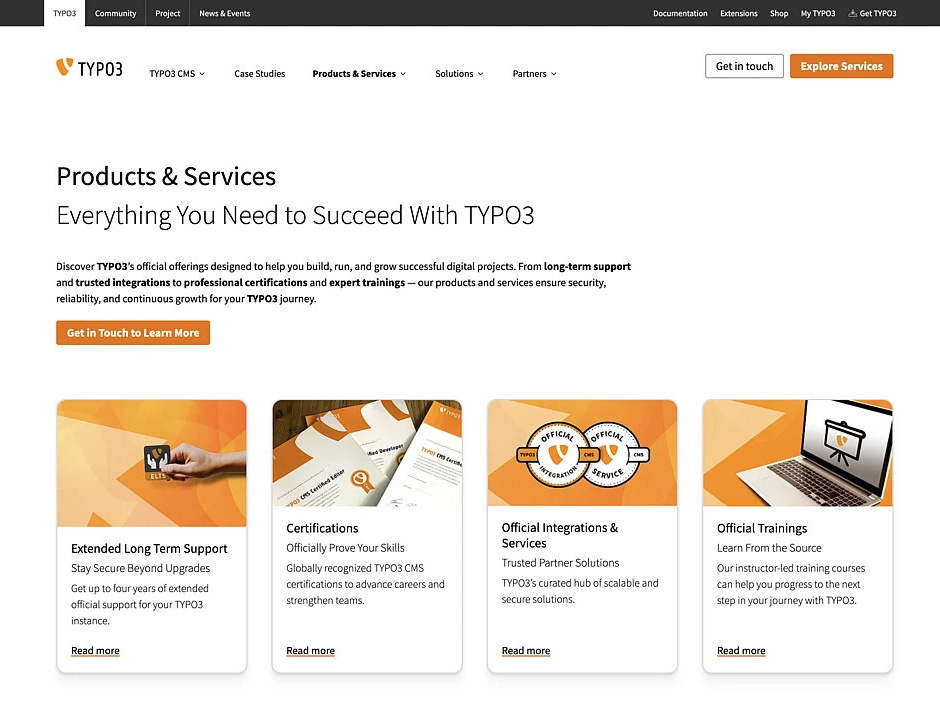Expand the Solutions menu chevron
The width and height of the screenshot is (940, 705).
click(x=481, y=74)
